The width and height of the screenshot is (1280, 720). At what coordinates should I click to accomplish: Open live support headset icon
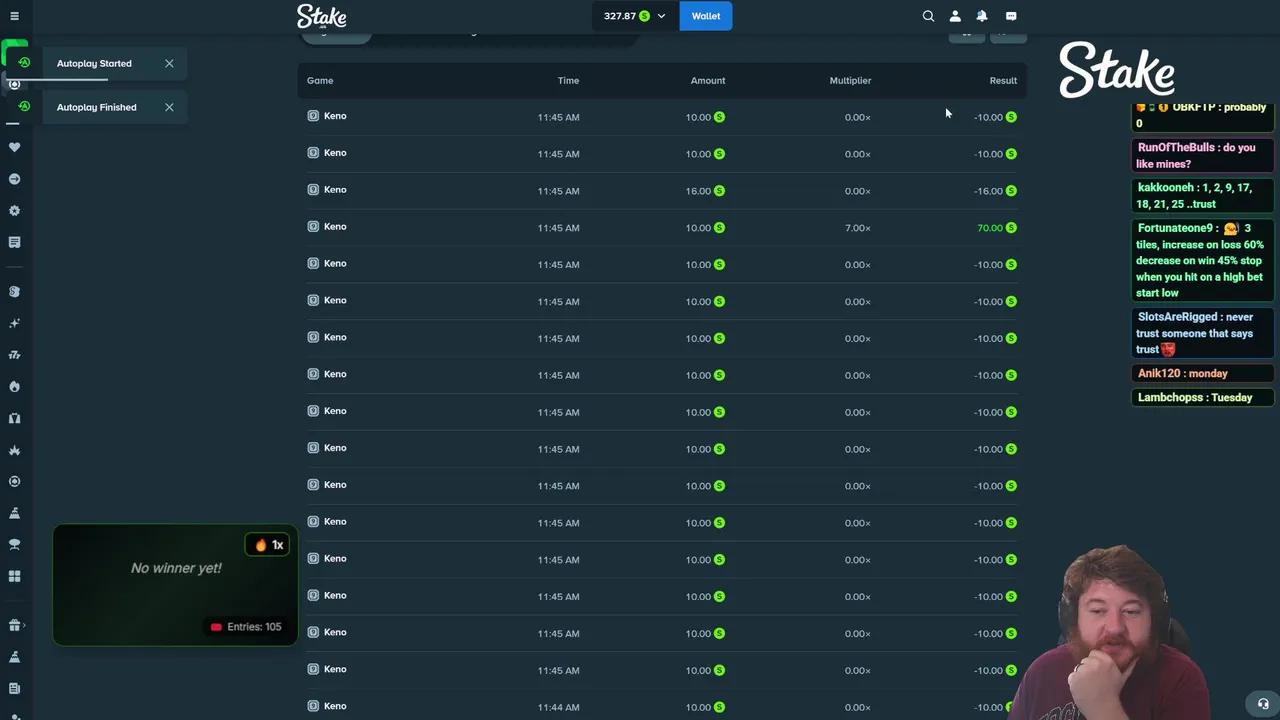[x=1263, y=704]
